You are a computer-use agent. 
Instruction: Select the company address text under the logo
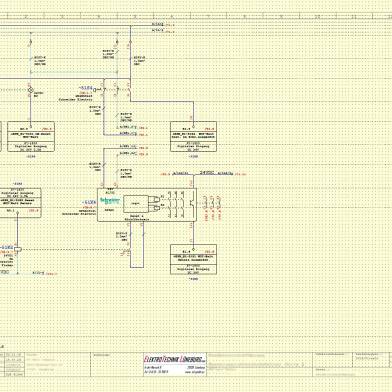(x=175, y=370)
